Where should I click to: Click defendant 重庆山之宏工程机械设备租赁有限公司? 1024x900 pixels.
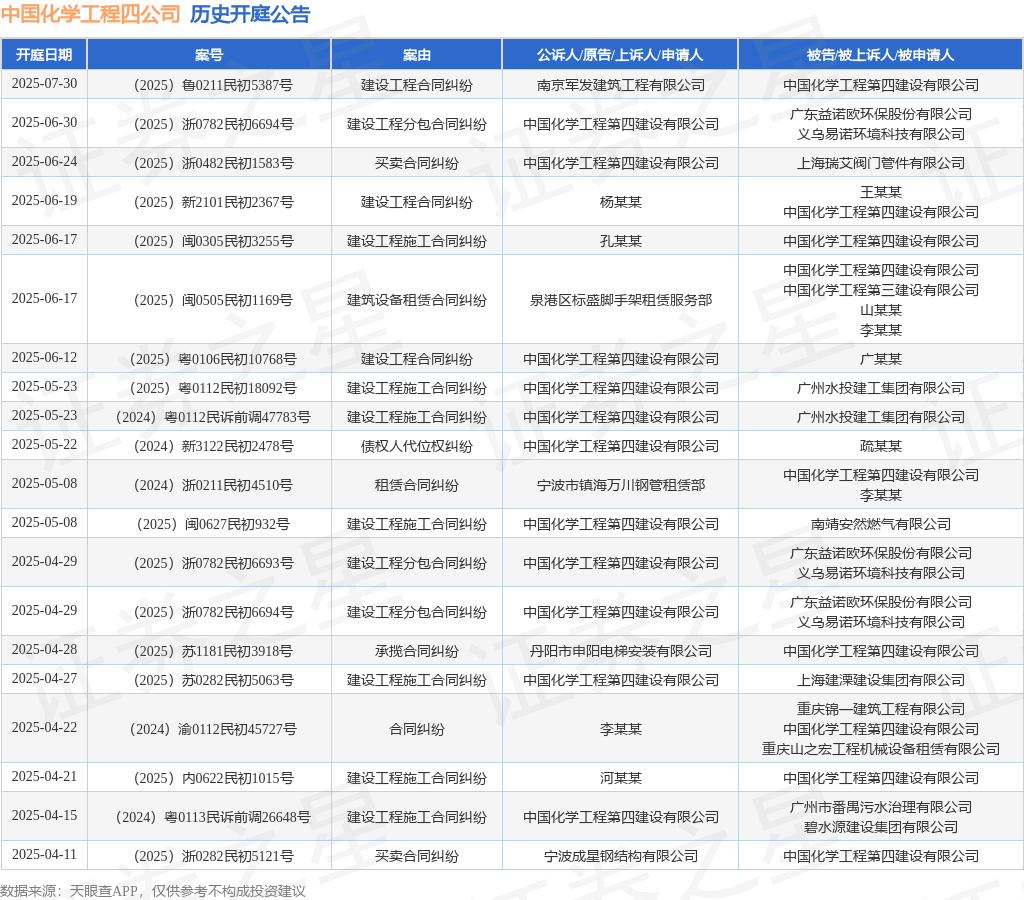[x=881, y=750]
